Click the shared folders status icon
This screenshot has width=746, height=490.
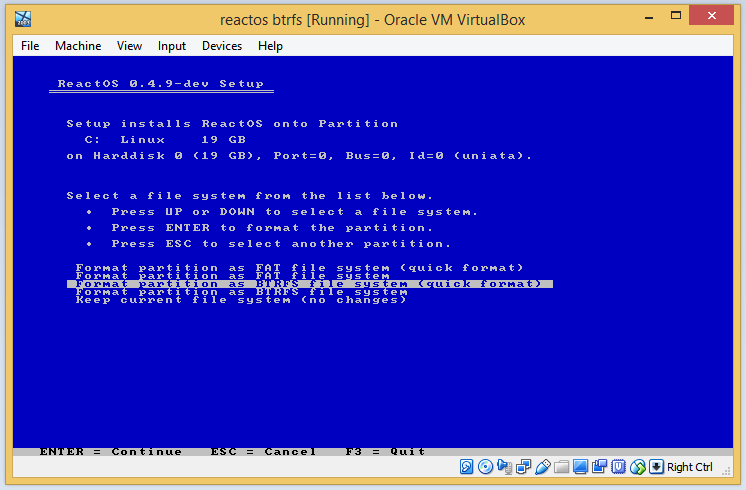pos(561,467)
